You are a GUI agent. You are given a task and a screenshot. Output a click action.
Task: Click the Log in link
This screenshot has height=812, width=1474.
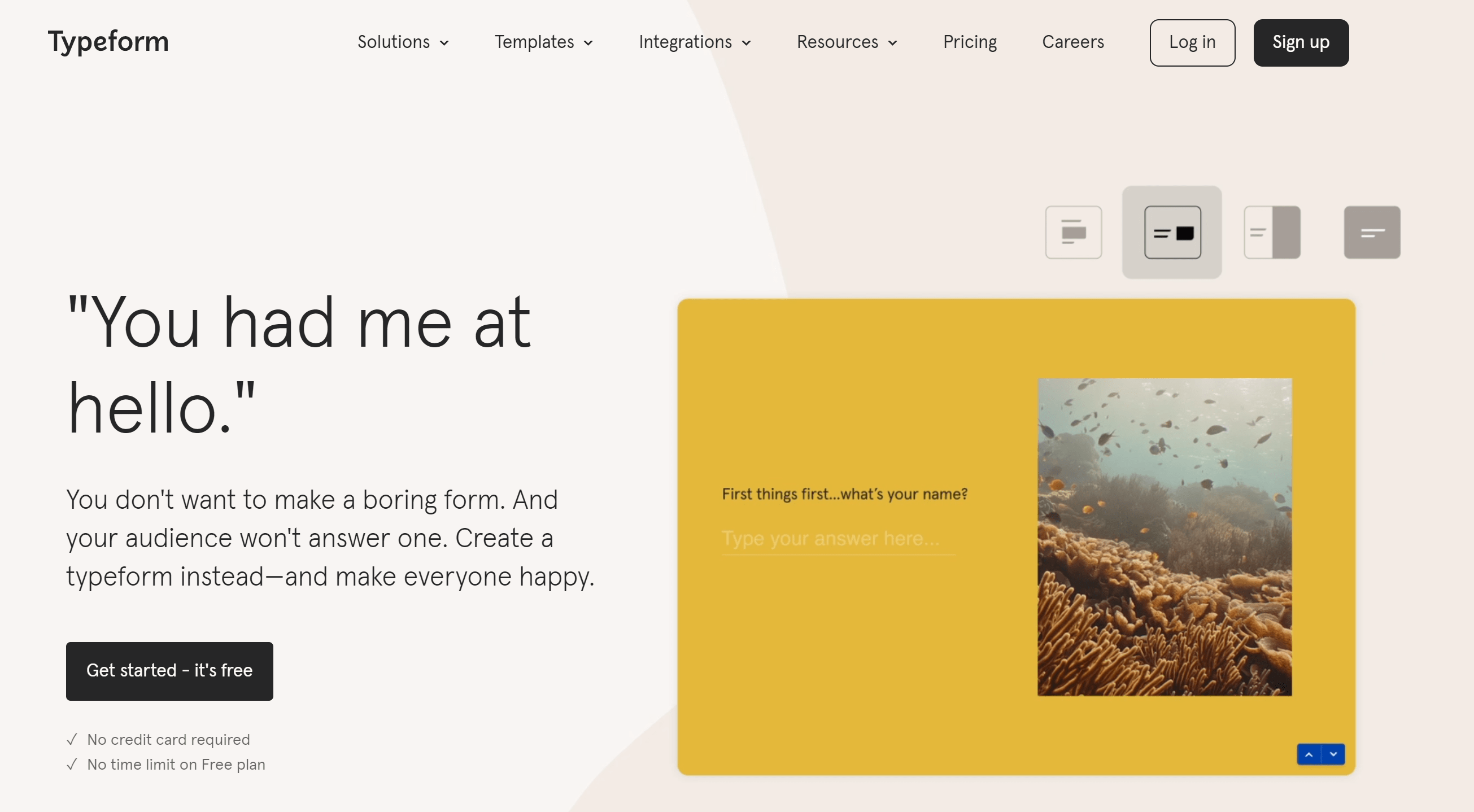(1193, 42)
